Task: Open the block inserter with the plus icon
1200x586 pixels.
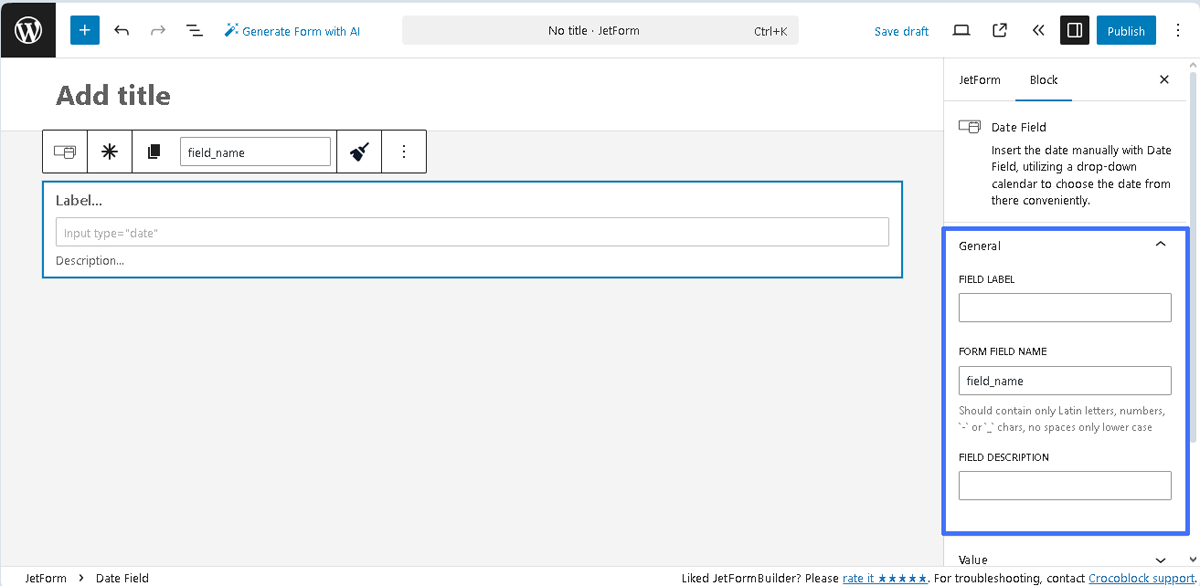Action: coord(84,30)
